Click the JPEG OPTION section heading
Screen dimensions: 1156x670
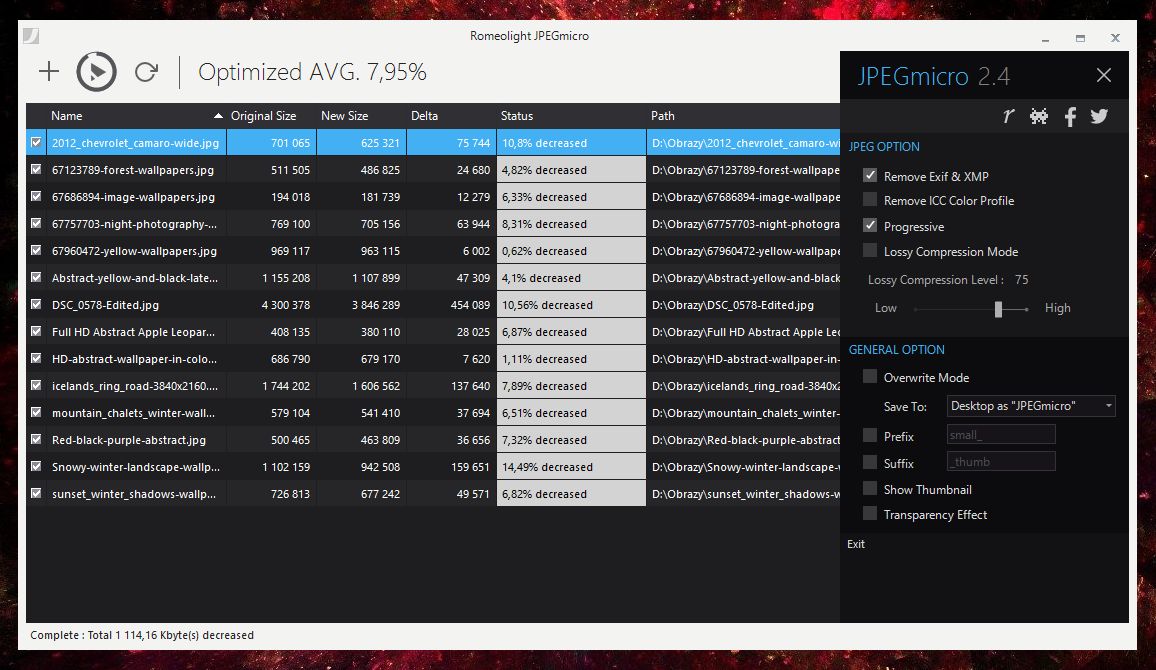pyautogui.click(x=884, y=146)
